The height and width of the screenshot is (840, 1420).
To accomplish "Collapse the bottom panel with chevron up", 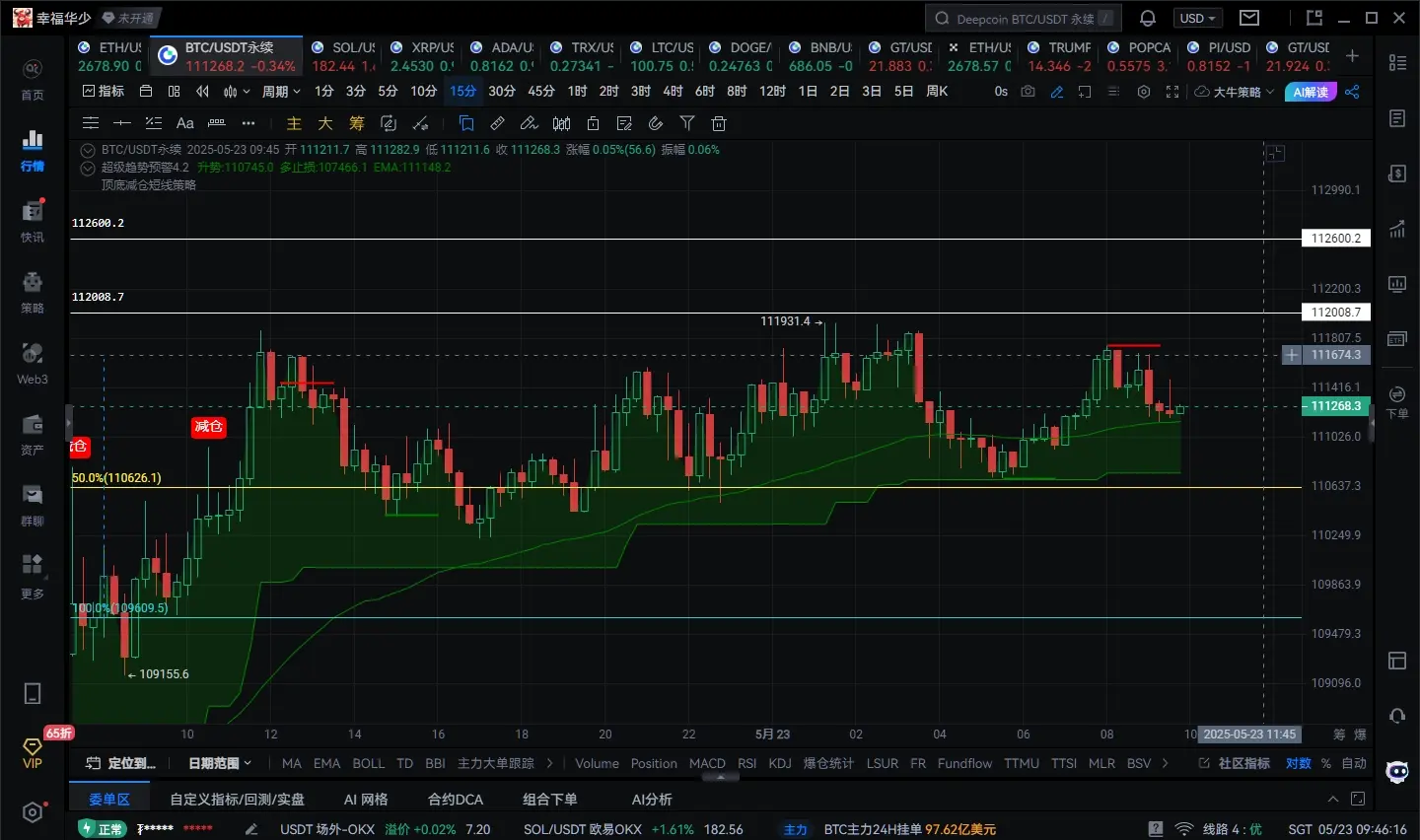I will click(x=1333, y=799).
